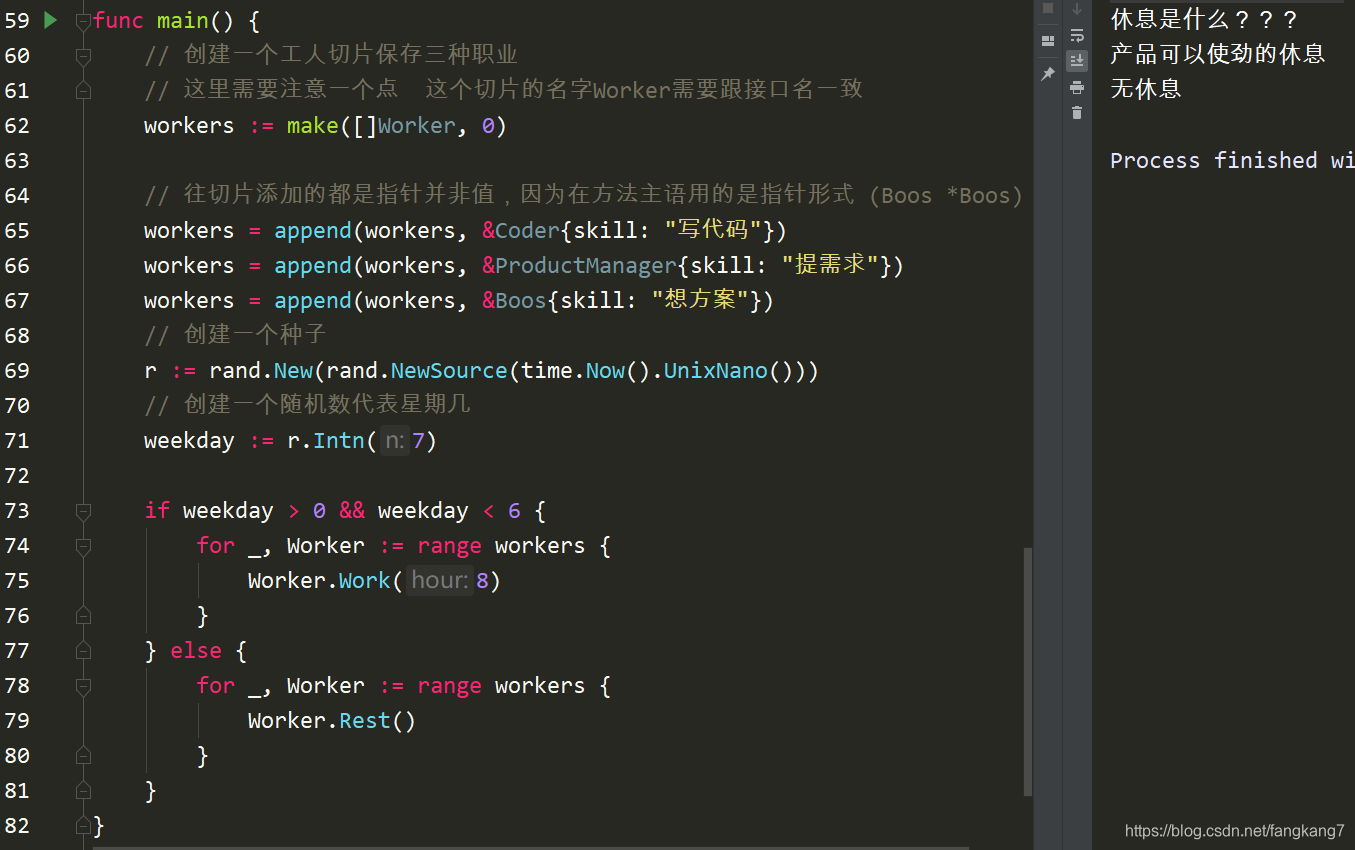Click the editor's vertical scrollbar thumb
The image size is (1355, 850).
[1028, 672]
